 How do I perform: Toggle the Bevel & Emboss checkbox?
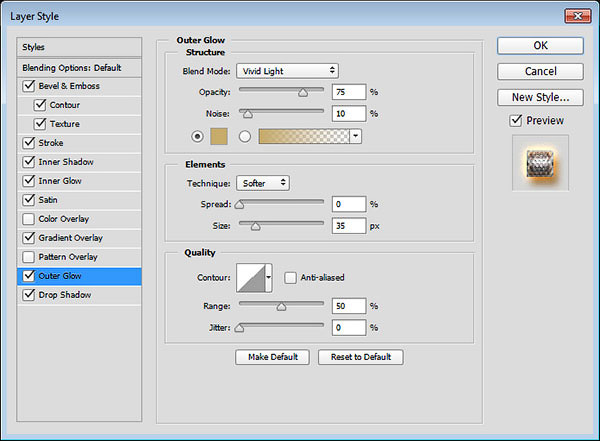click(x=29, y=86)
